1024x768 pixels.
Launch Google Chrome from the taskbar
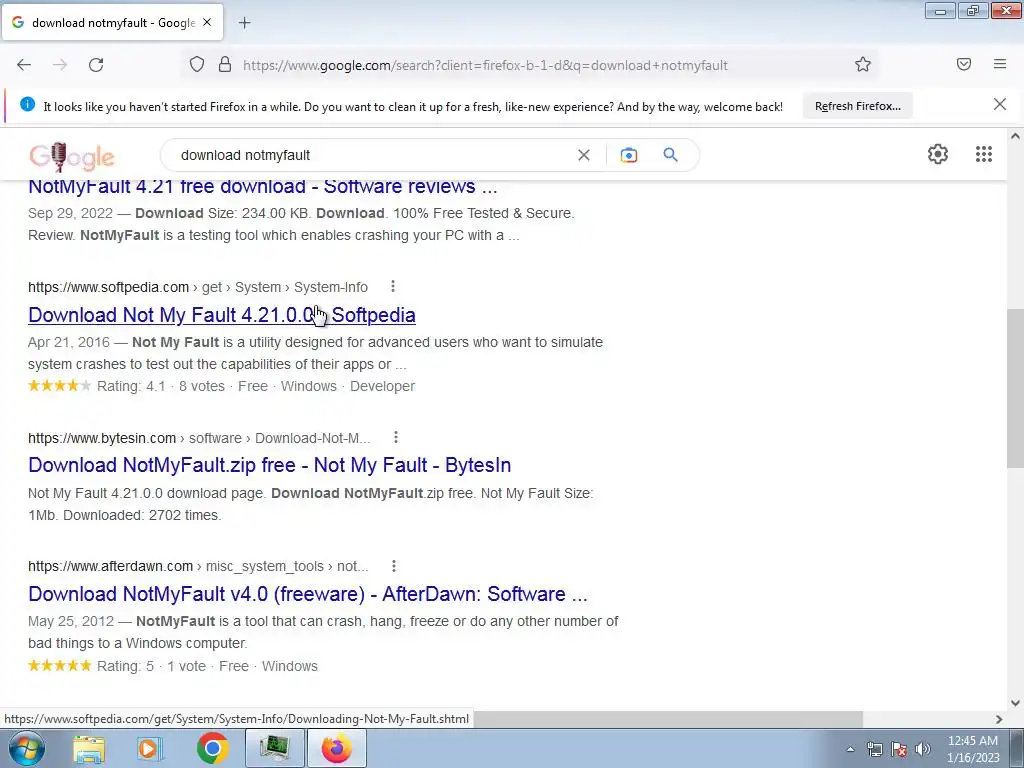[212, 748]
